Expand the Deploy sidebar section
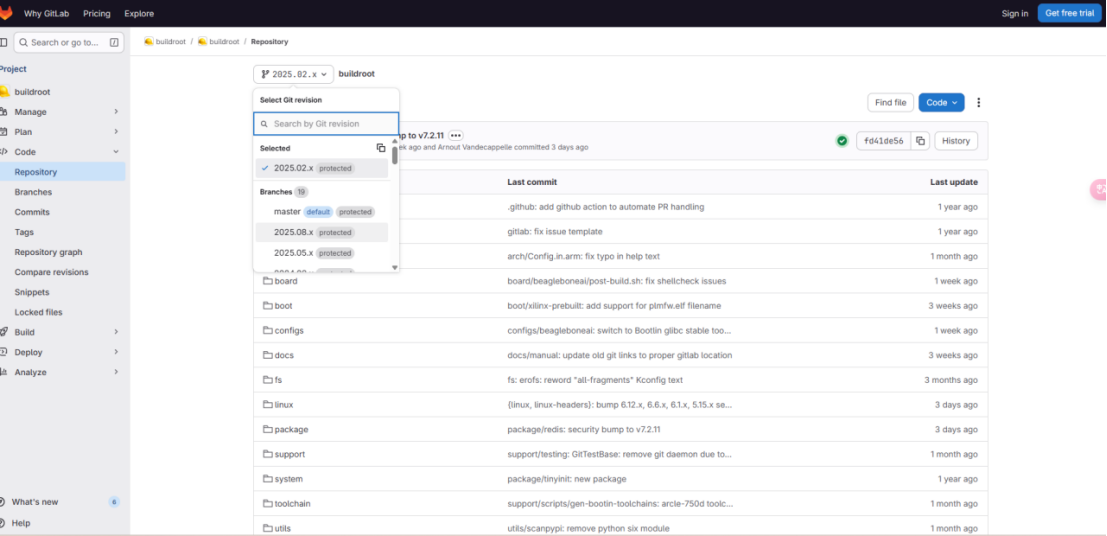Image resolution: width=1107 pixels, height=536 pixels. pos(62,352)
